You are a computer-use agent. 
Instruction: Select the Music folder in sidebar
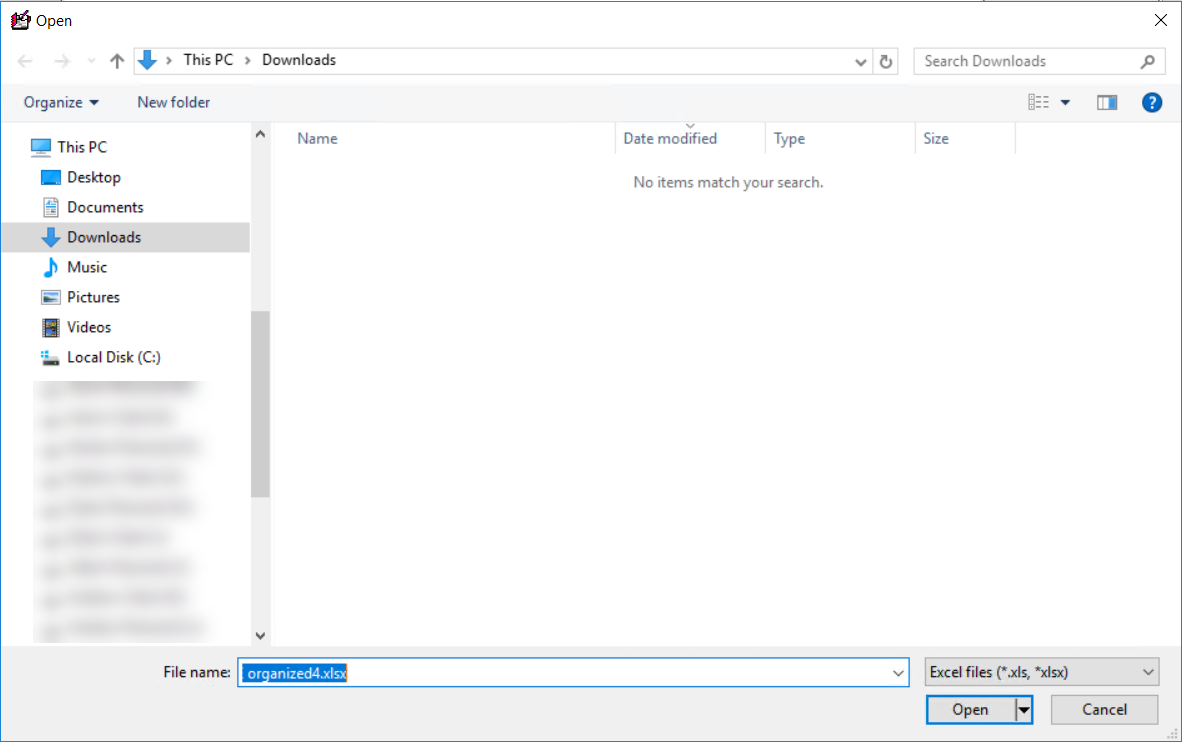pyautogui.click(x=87, y=267)
